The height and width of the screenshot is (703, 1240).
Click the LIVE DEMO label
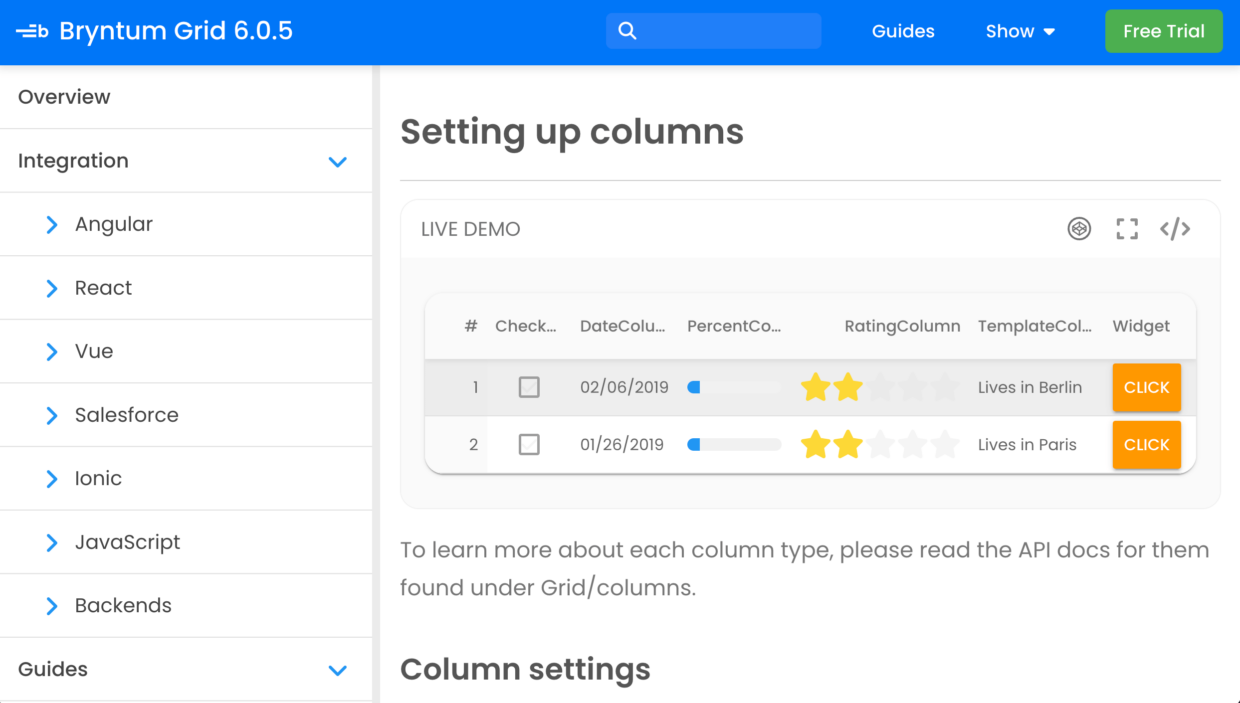click(x=471, y=229)
